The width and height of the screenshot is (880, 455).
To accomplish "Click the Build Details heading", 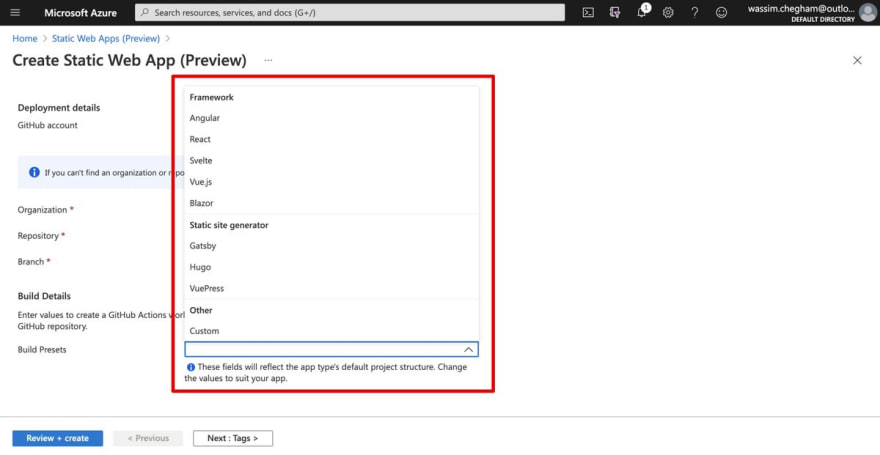I will pyautogui.click(x=44, y=296).
